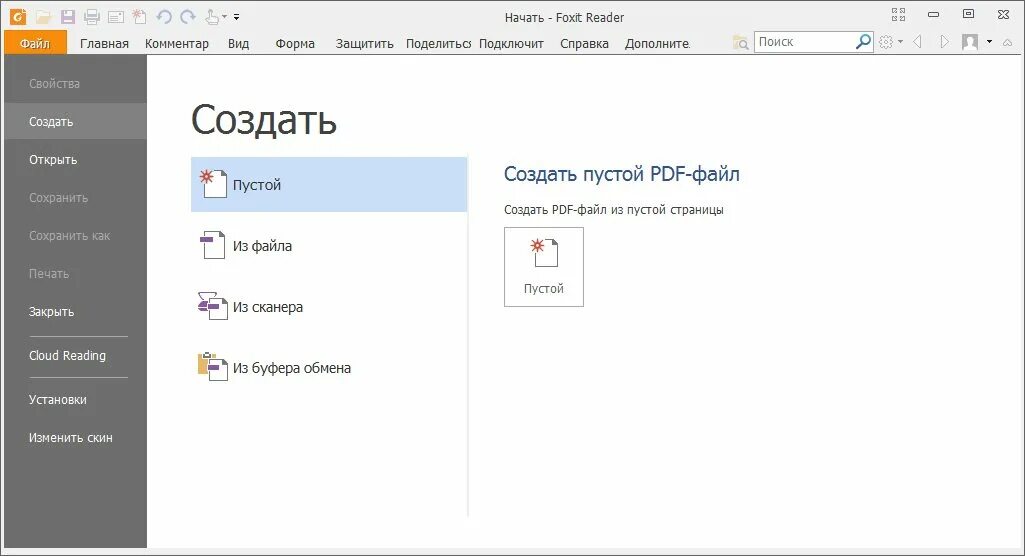Collapse the ribbon with the chevron icon

tap(1007, 42)
